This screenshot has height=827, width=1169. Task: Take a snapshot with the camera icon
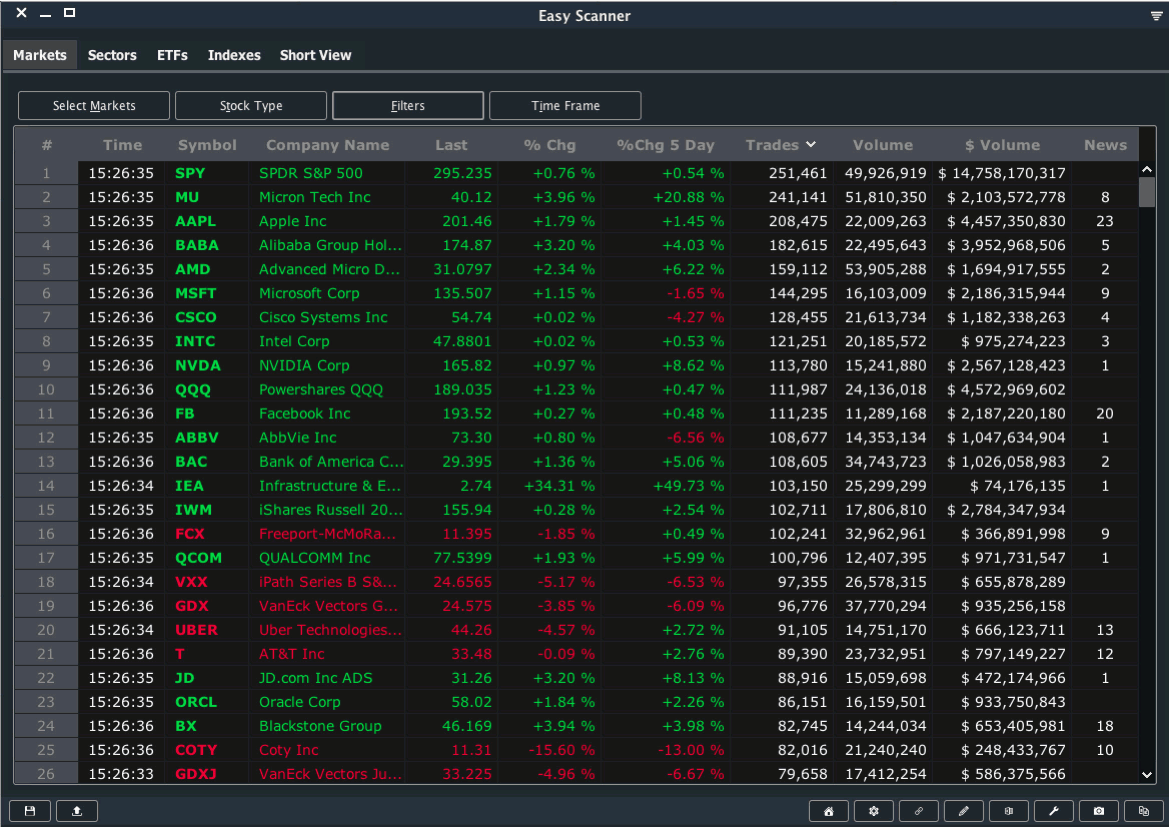click(1099, 811)
